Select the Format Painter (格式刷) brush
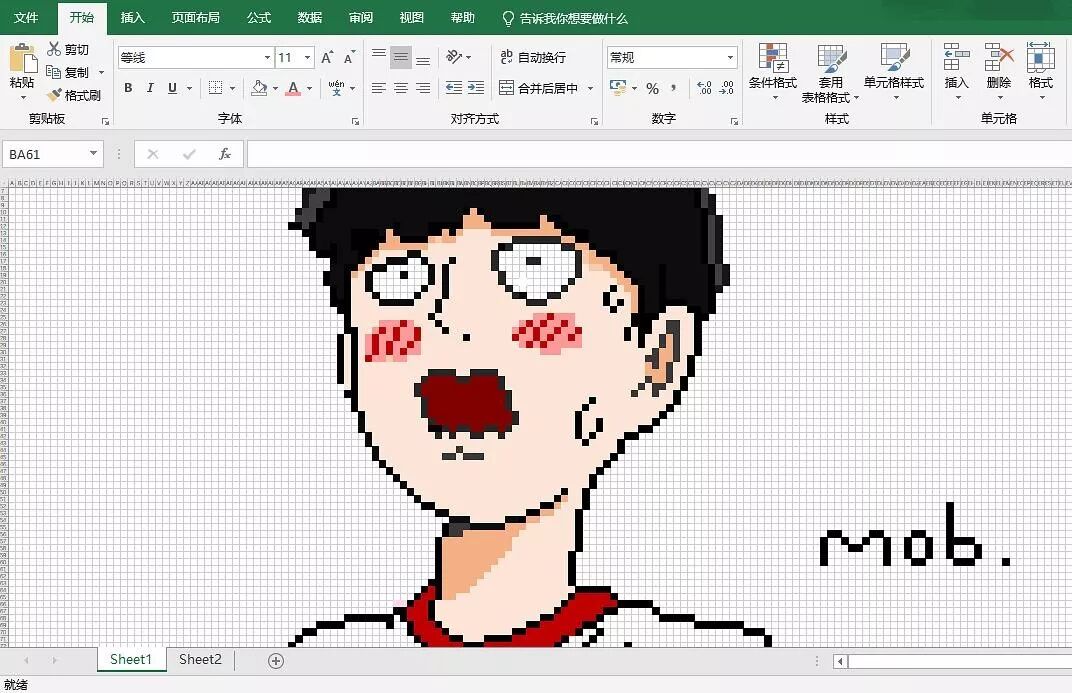 tap(55, 95)
